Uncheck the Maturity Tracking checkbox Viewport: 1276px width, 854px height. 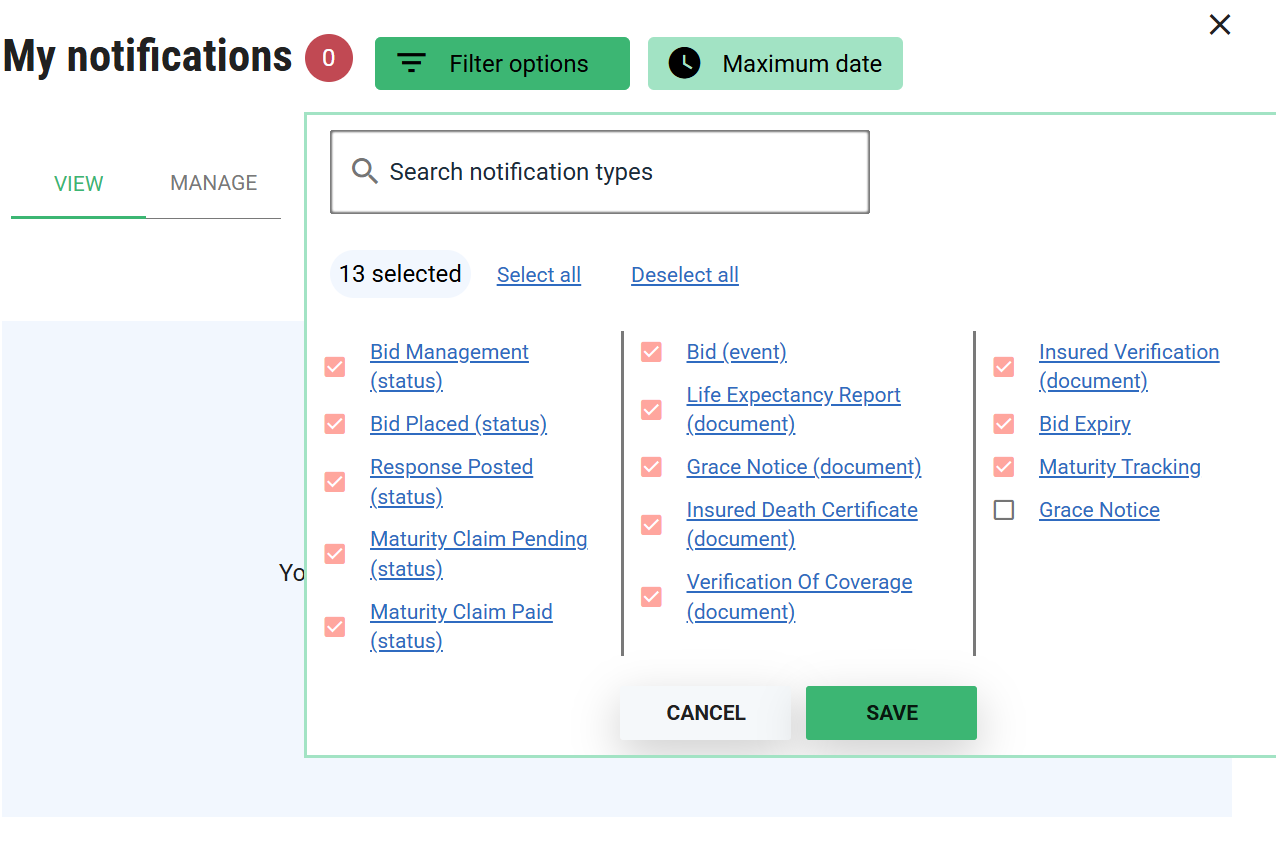tap(1004, 467)
